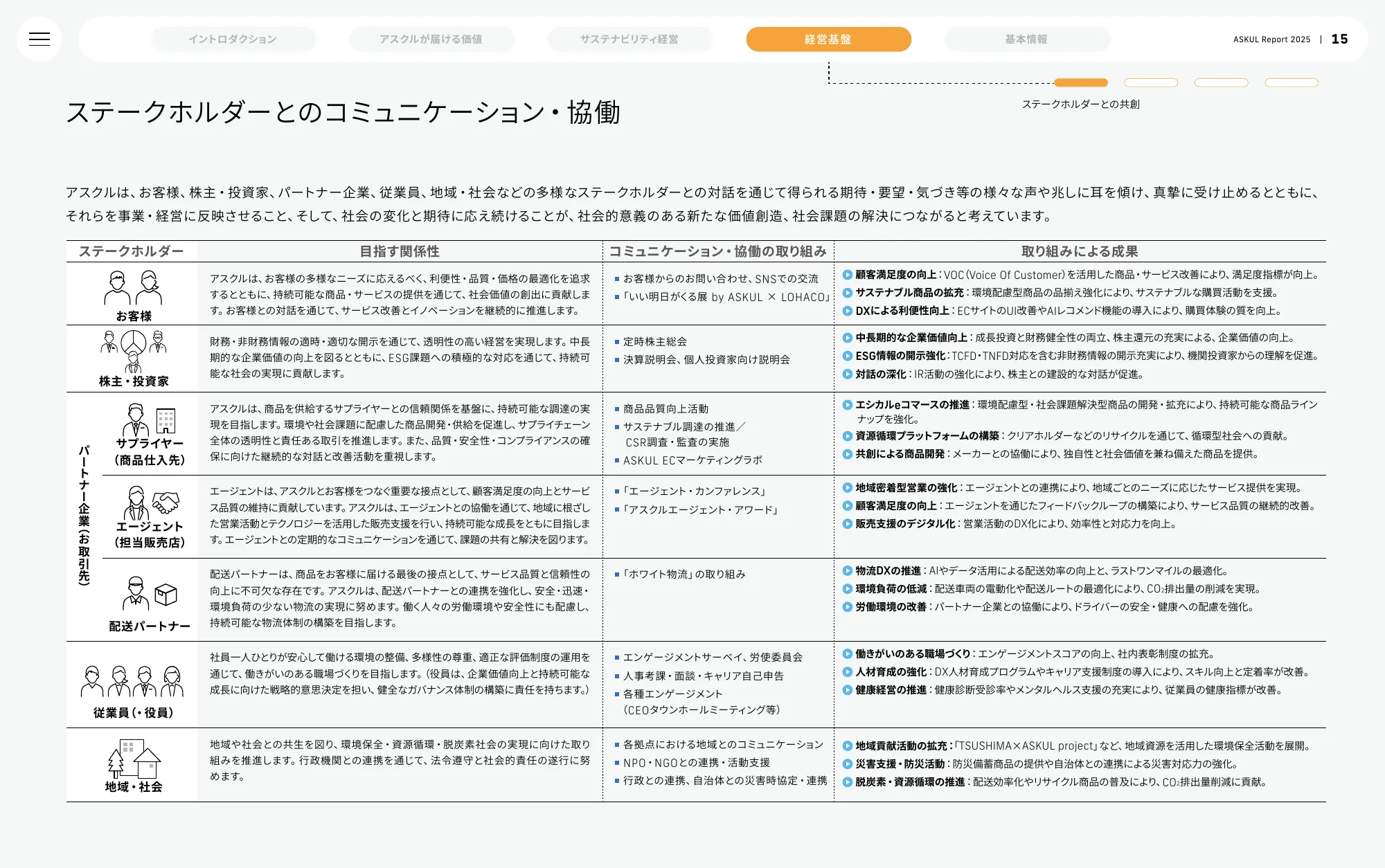Click the arrow bullet beside 環境負荷の低減
The image size is (1385, 868).
coord(848,589)
